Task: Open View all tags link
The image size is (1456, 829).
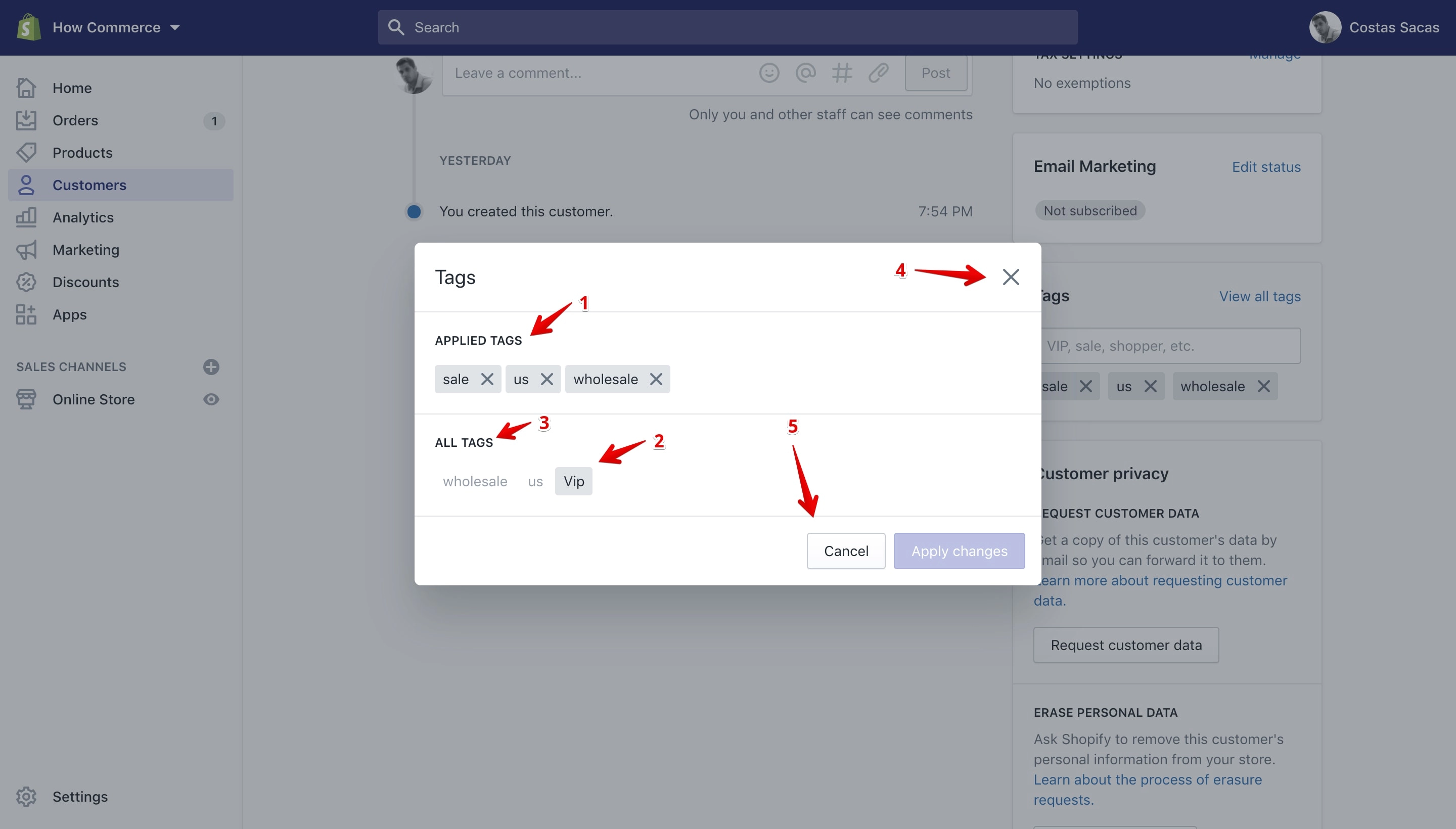Action: click(x=1259, y=297)
